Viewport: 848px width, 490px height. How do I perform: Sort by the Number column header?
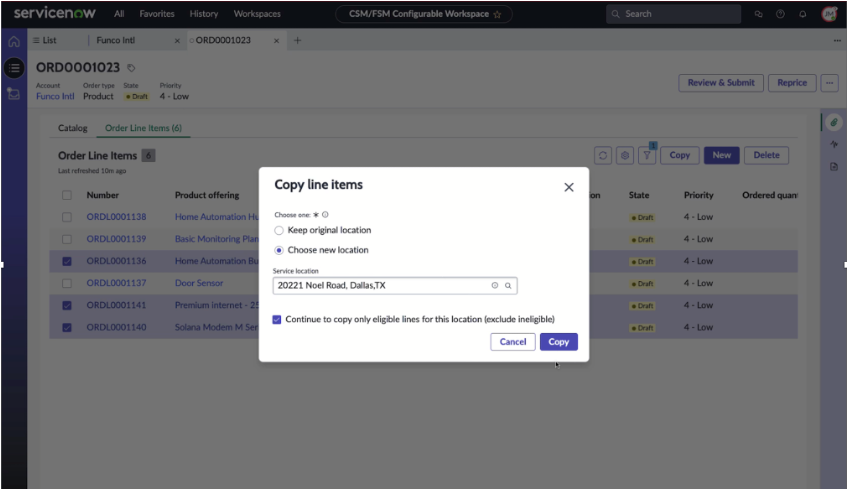click(x=102, y=195)
